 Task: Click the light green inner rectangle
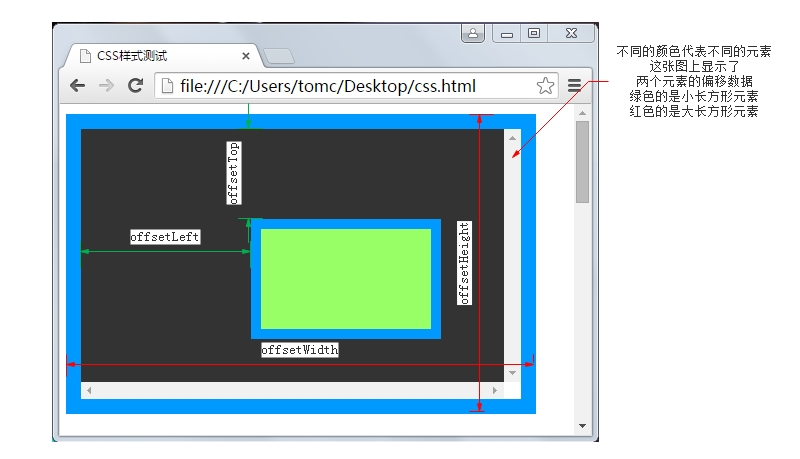coord(346,279)
